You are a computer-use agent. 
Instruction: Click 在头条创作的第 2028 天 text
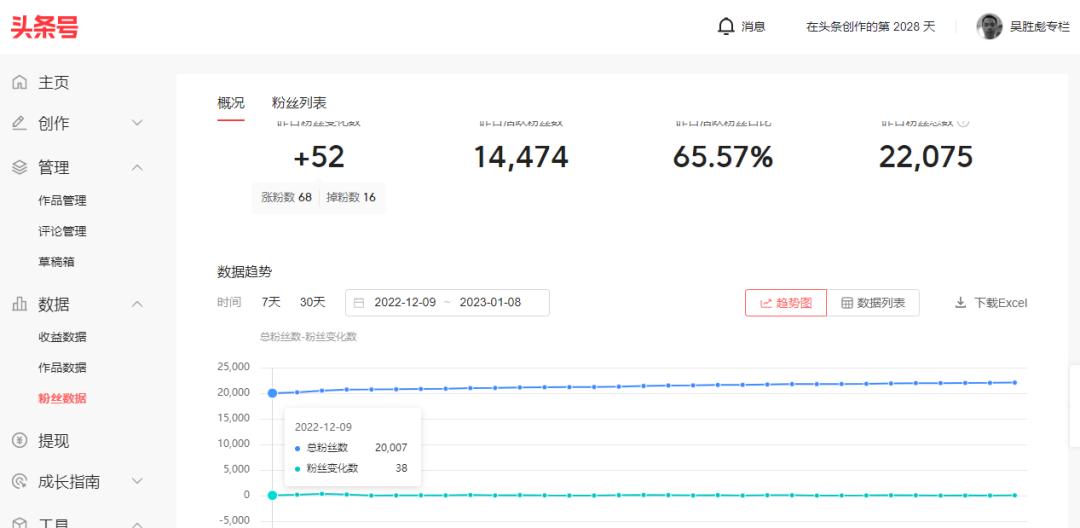point(871,27)
